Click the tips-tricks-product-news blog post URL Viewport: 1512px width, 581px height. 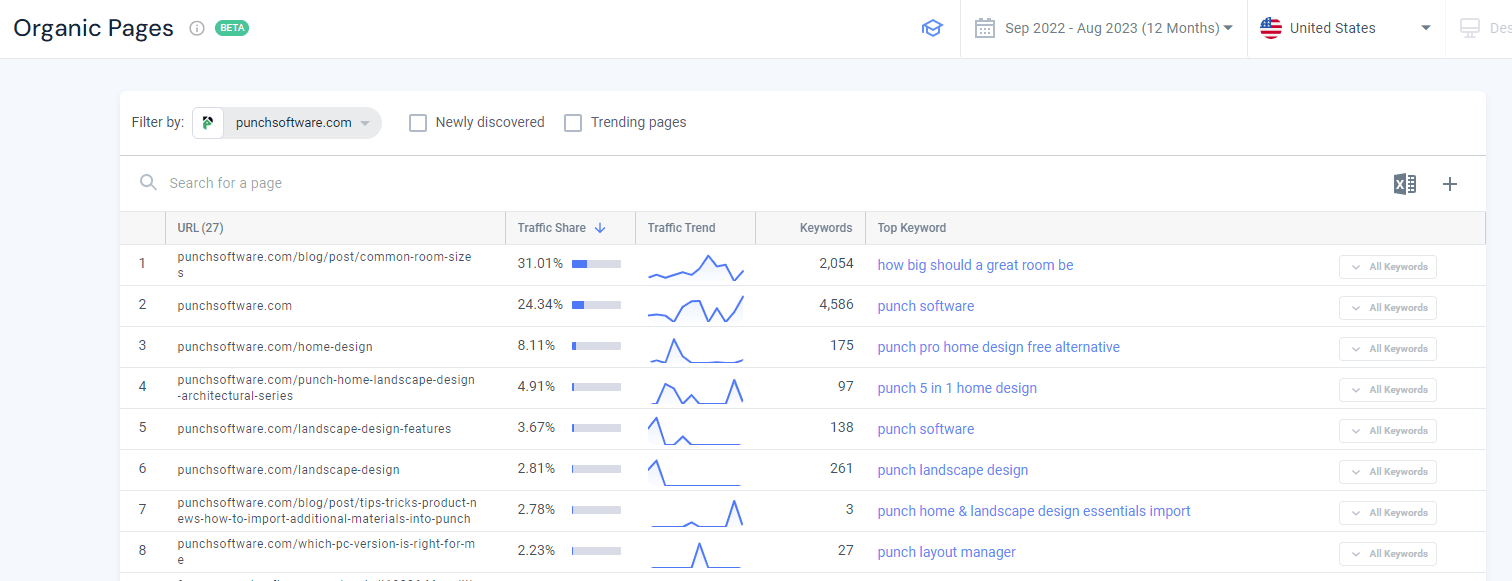[327, 511]
